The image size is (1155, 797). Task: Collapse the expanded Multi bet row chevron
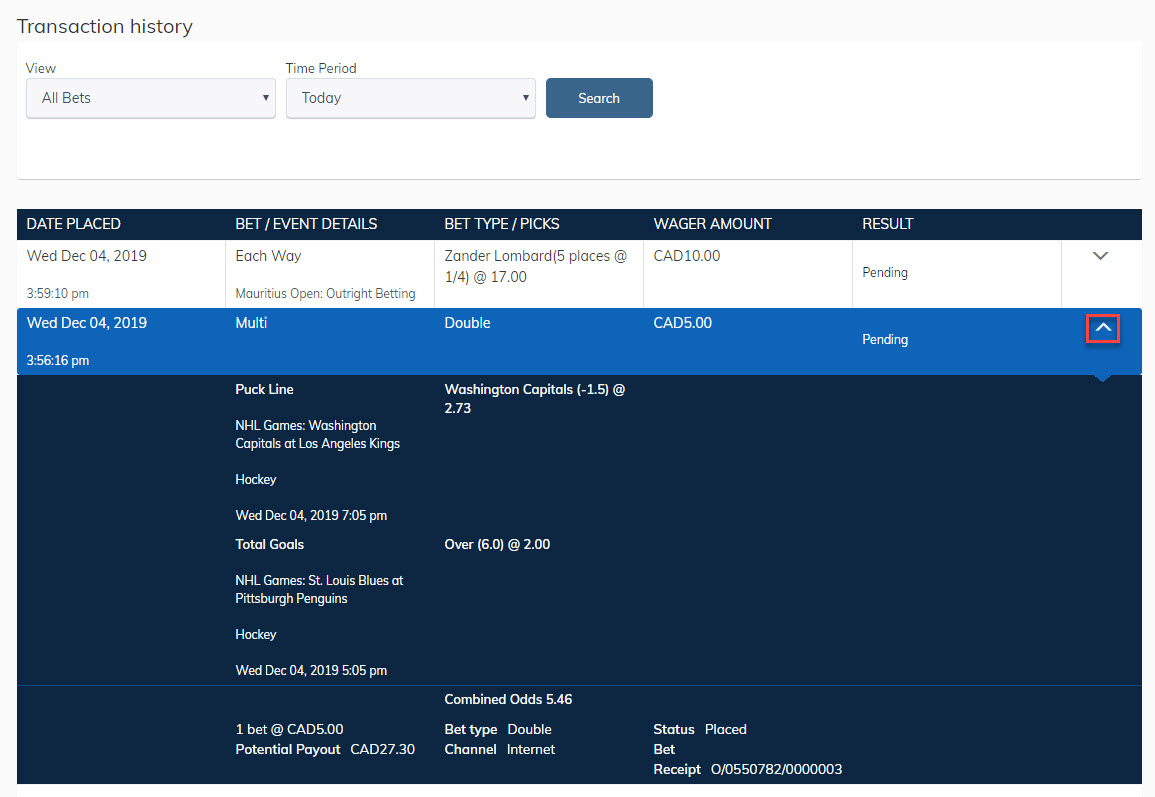(1103, 328)
